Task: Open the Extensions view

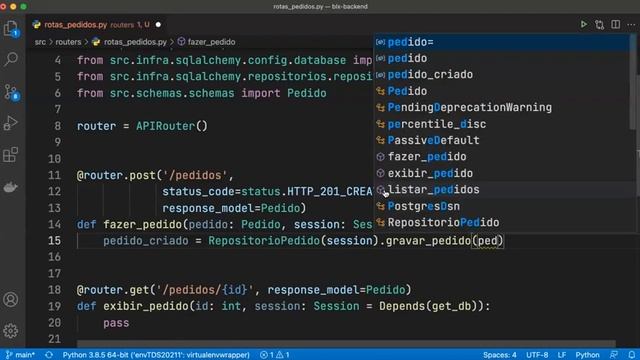Action: (11, 155)
